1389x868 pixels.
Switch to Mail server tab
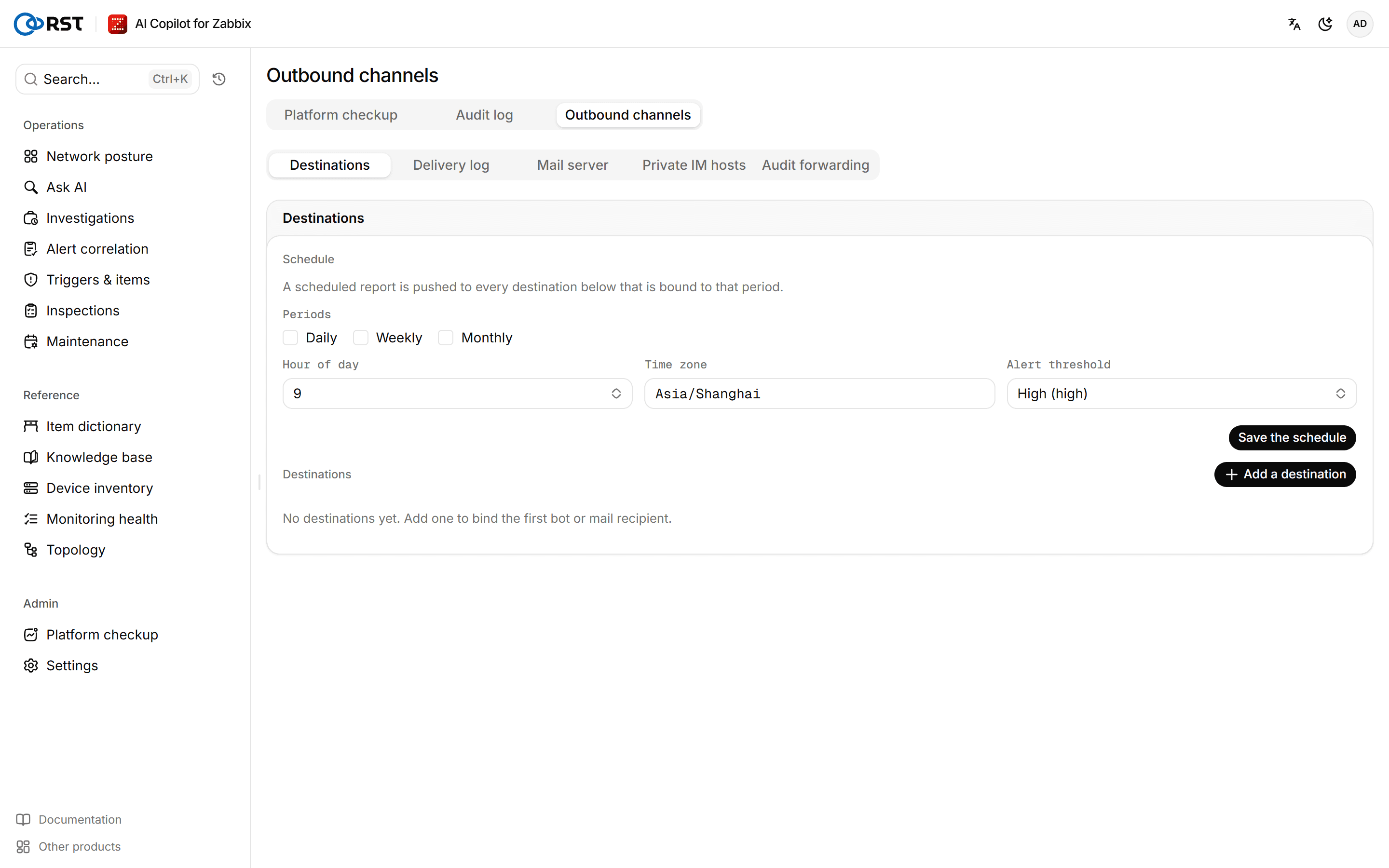(x=572, y=165)
